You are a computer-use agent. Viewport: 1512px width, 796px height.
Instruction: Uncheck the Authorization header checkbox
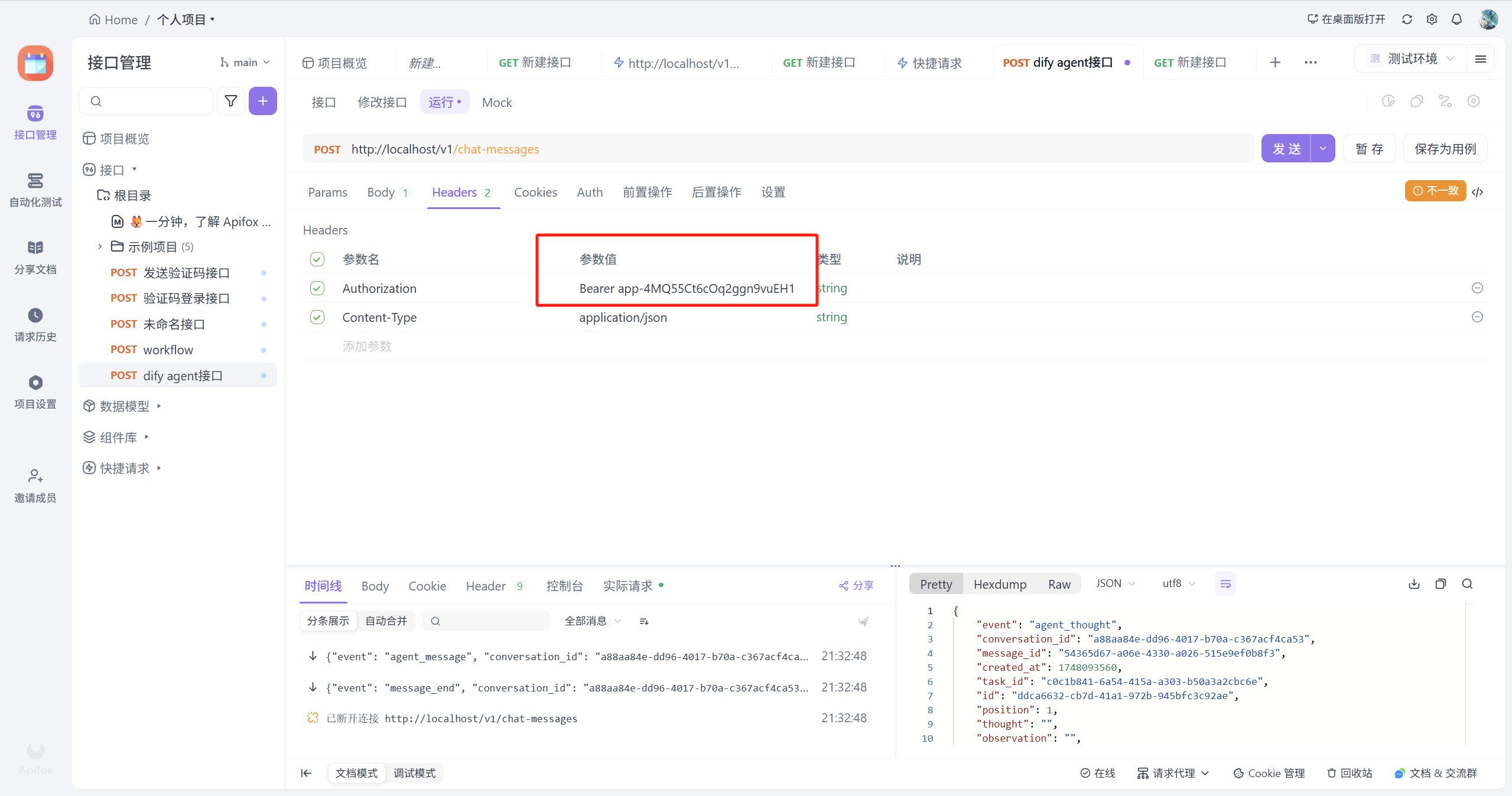pyautogui.click(x=317, y=288)
